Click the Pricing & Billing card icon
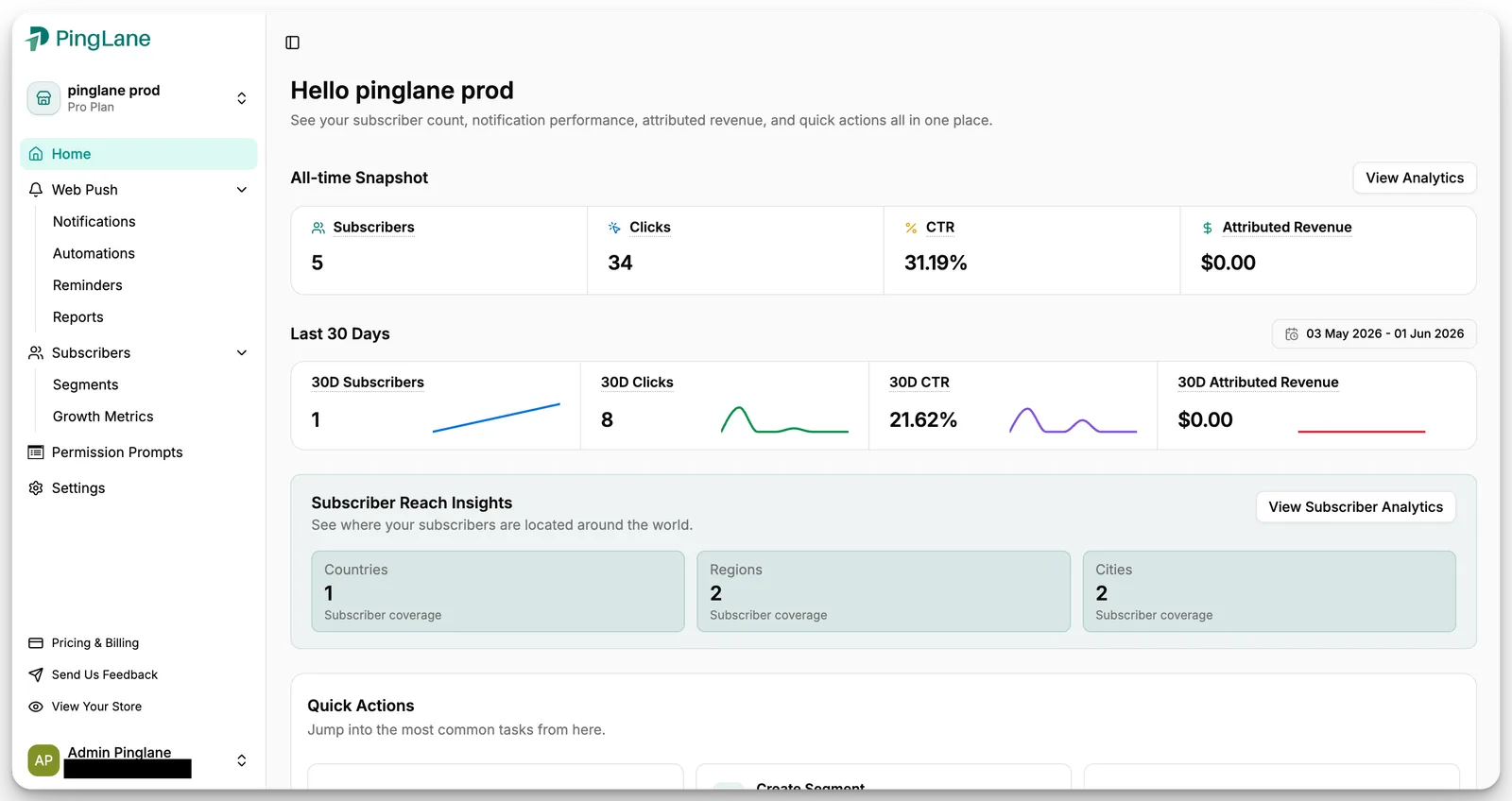 pyautogui.click(x=36, y=643)
